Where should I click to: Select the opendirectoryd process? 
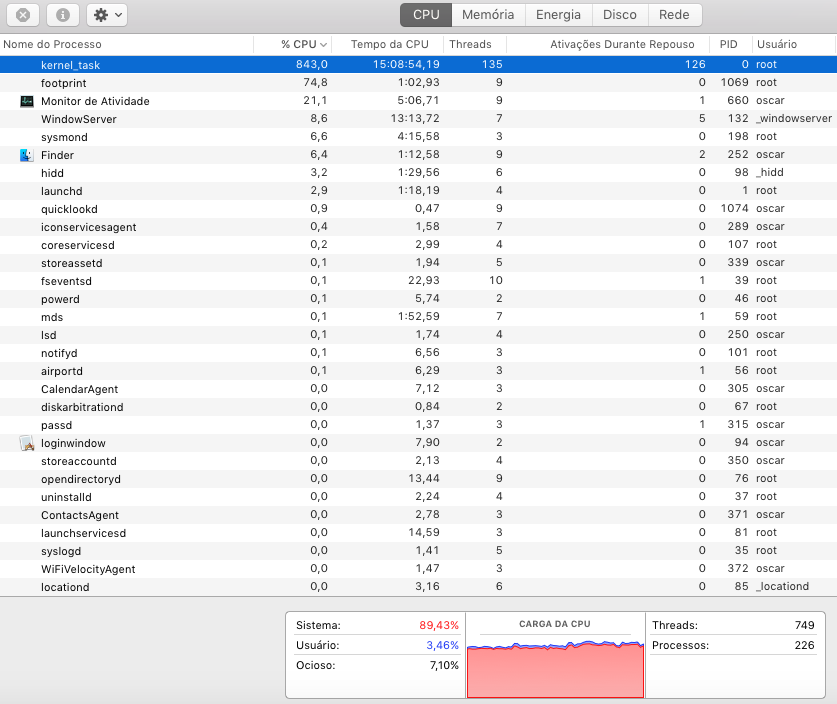pyautogui.click(x=418, y=479)
